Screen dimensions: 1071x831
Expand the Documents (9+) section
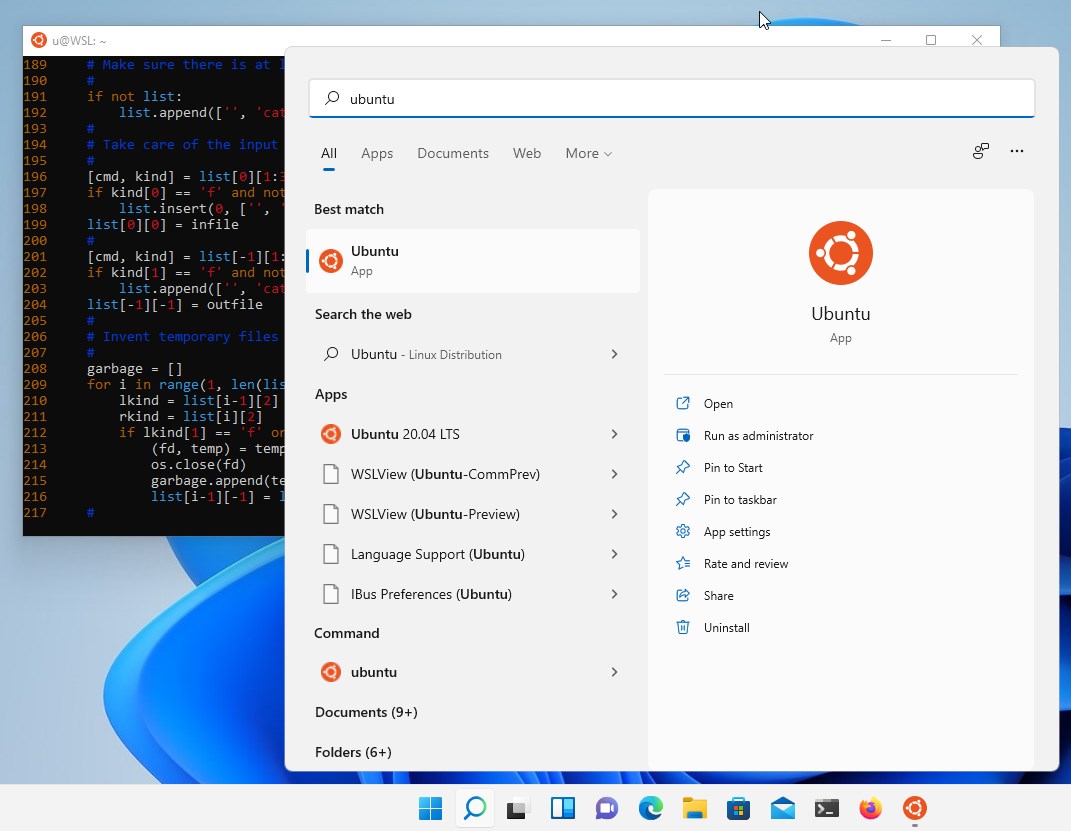366,712
